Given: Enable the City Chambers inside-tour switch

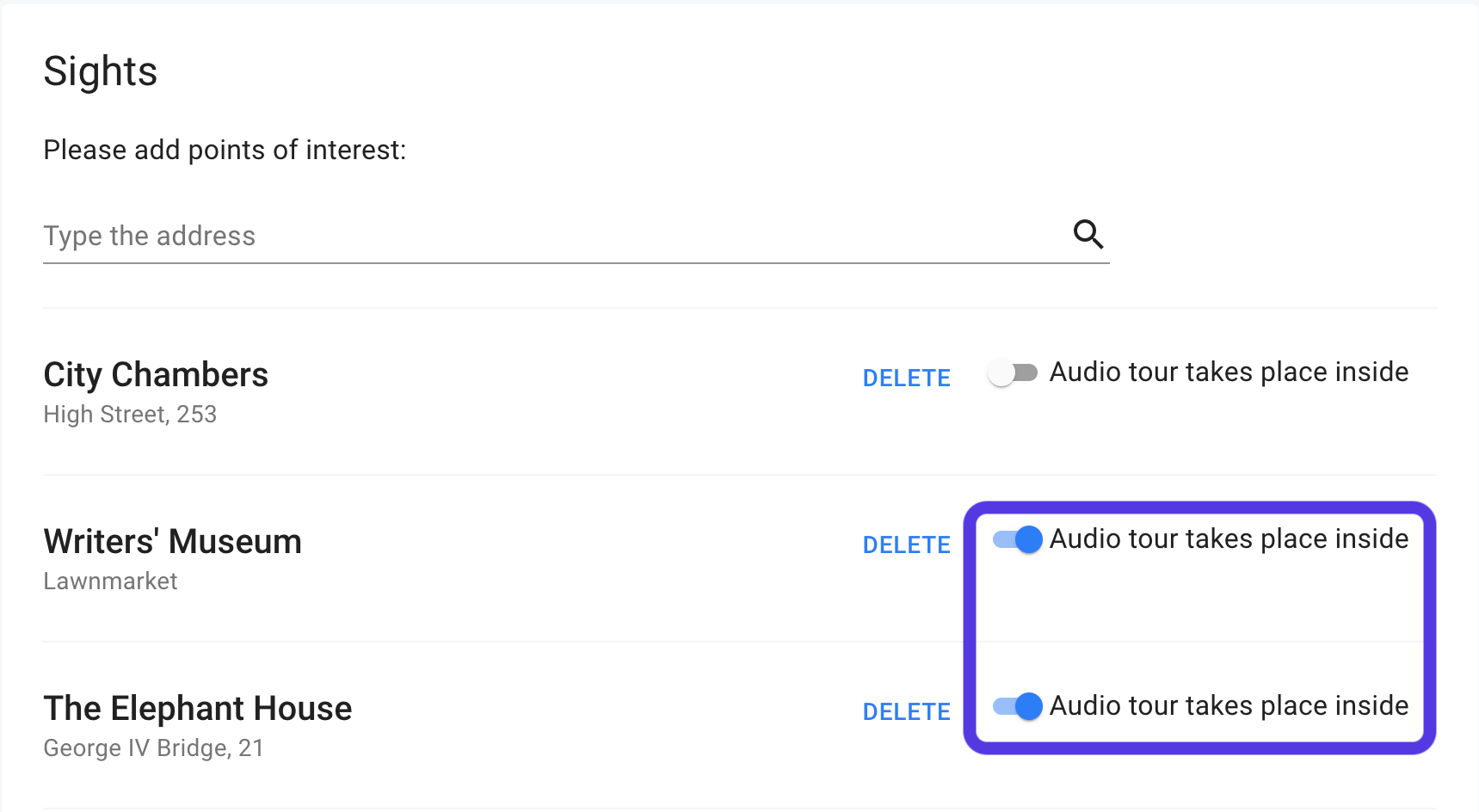Looking at the screenshot, I should pyautogui.click(x=1013, y=372).
